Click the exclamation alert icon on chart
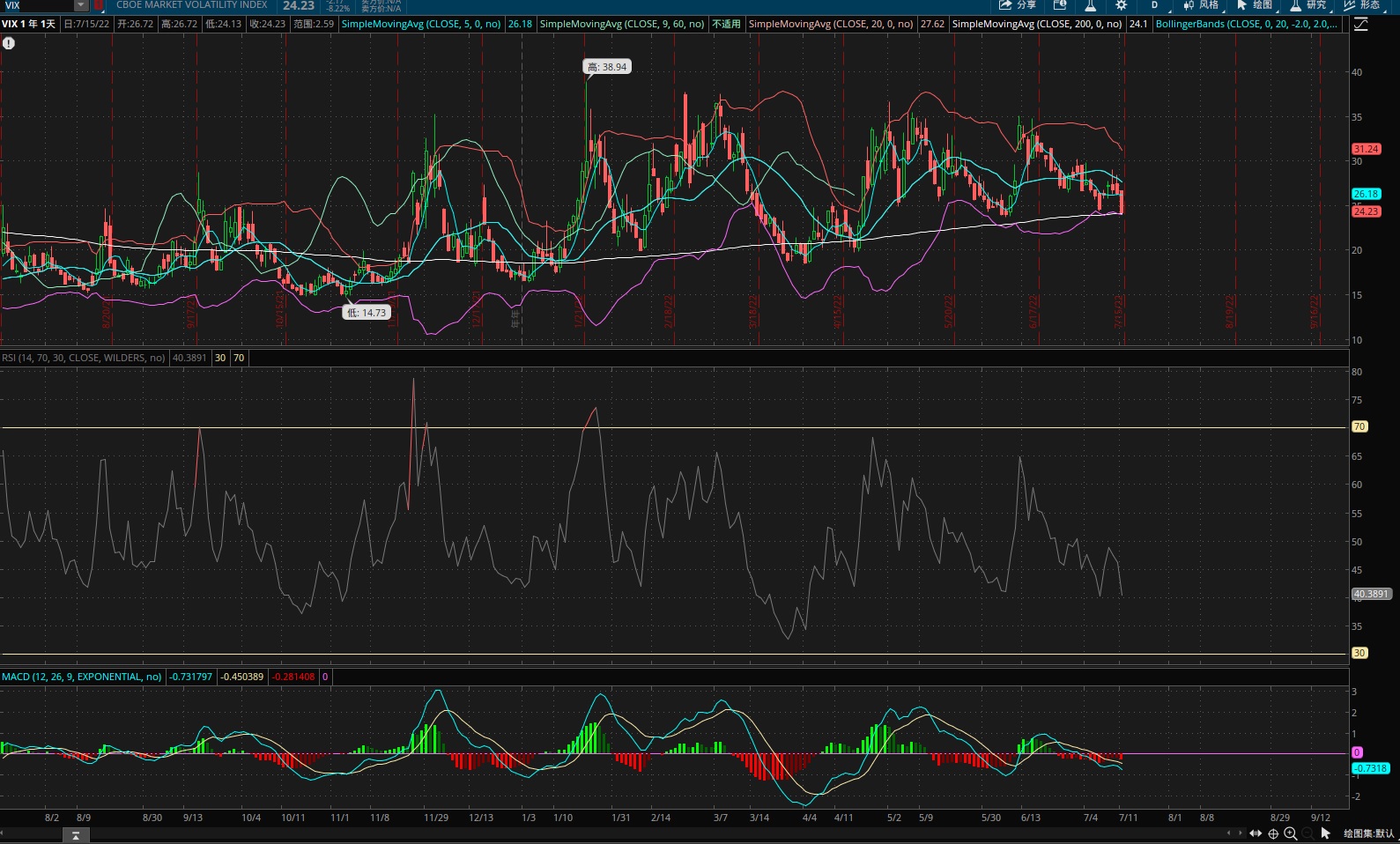1400x844 pixels. coord(9,42)
